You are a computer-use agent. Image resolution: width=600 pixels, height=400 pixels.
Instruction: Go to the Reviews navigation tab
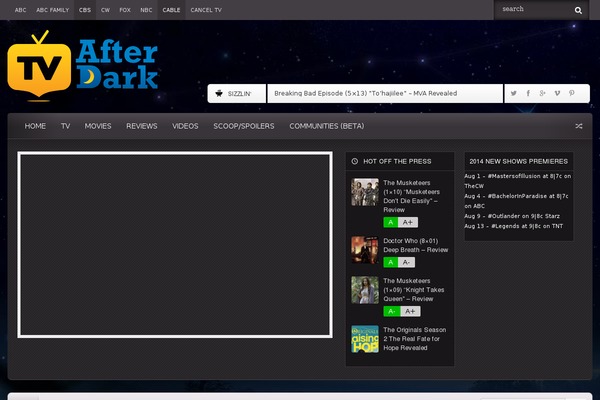pyautogui.click(x=142, y=126)
